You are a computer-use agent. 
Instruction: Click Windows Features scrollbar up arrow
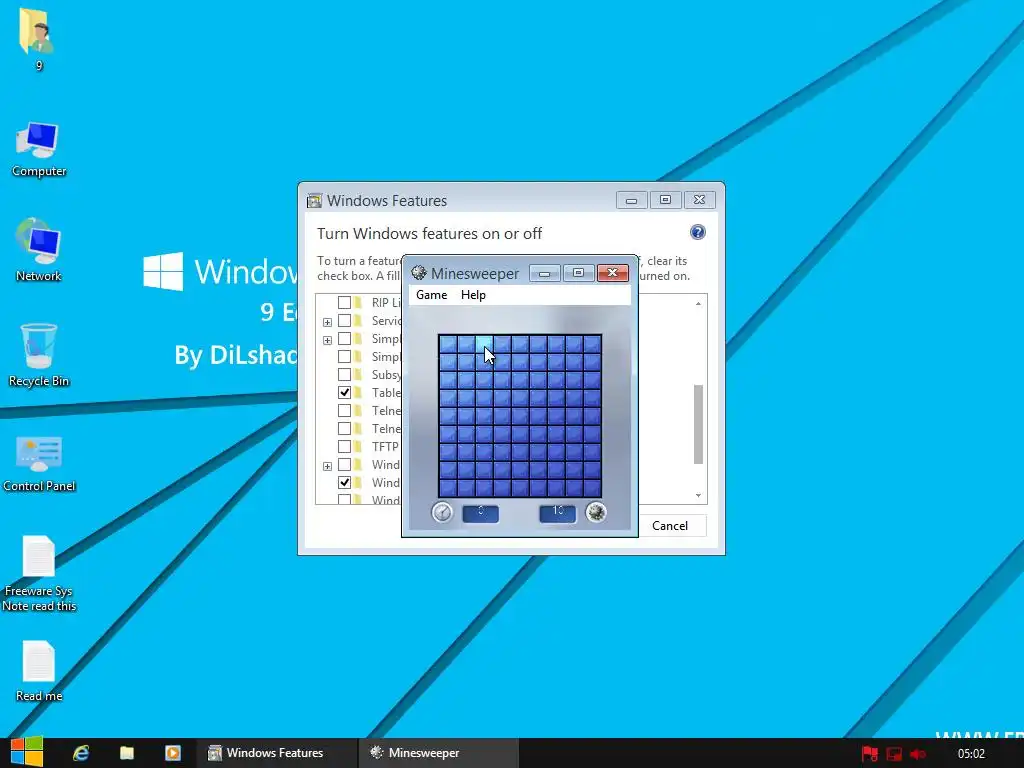click(698, 303)
